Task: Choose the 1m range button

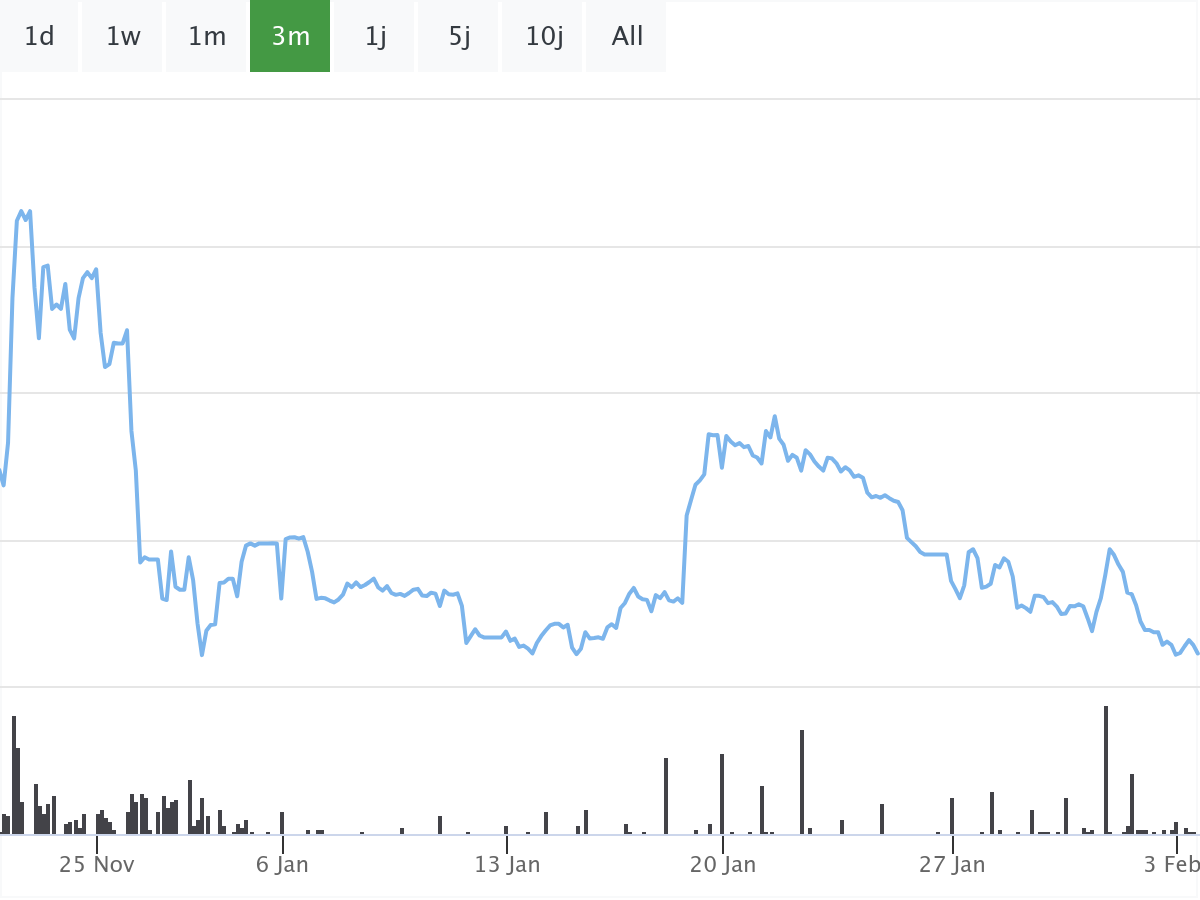Action: (207, 36)
